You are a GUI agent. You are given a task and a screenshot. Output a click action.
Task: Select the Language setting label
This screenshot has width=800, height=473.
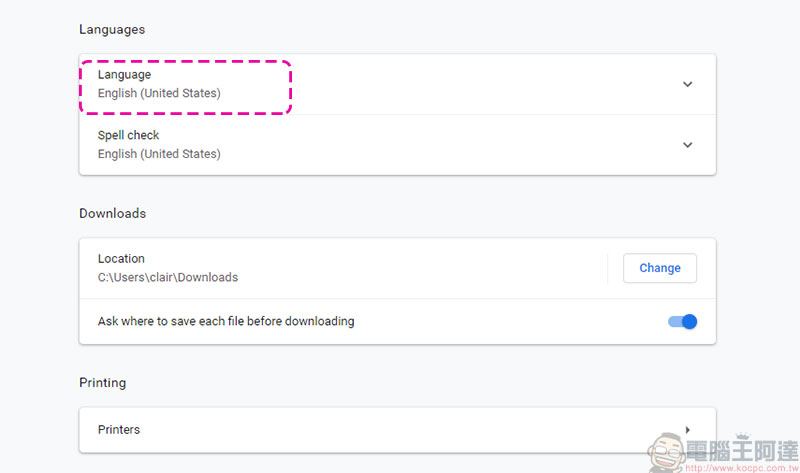point(124,75)
